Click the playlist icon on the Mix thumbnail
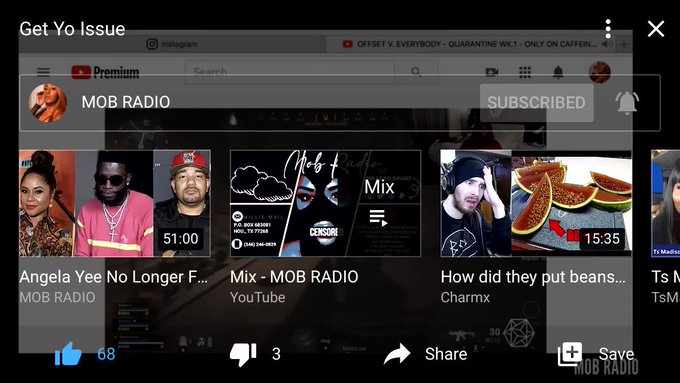Screen dimensions: 680x383 pos(378,218)
